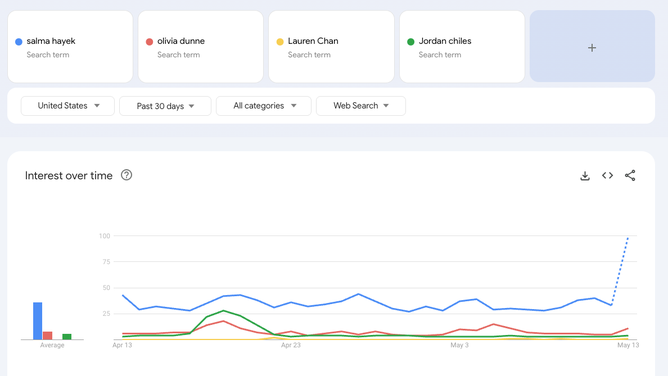Select the red average bar
This screenshot has height=376, width=668.
(x=48, y=336)
